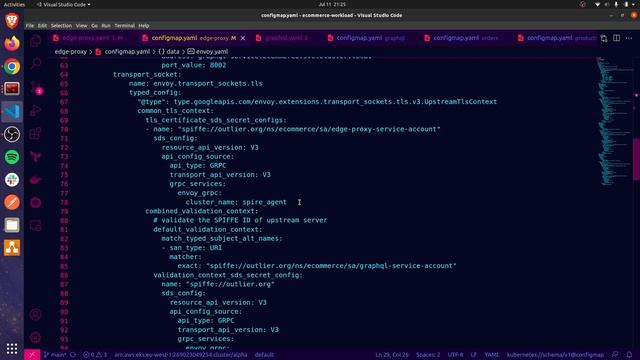Switch to configmap.yaml products tab
The height and width of the screenshot is (360, 640).
point(555,38)
